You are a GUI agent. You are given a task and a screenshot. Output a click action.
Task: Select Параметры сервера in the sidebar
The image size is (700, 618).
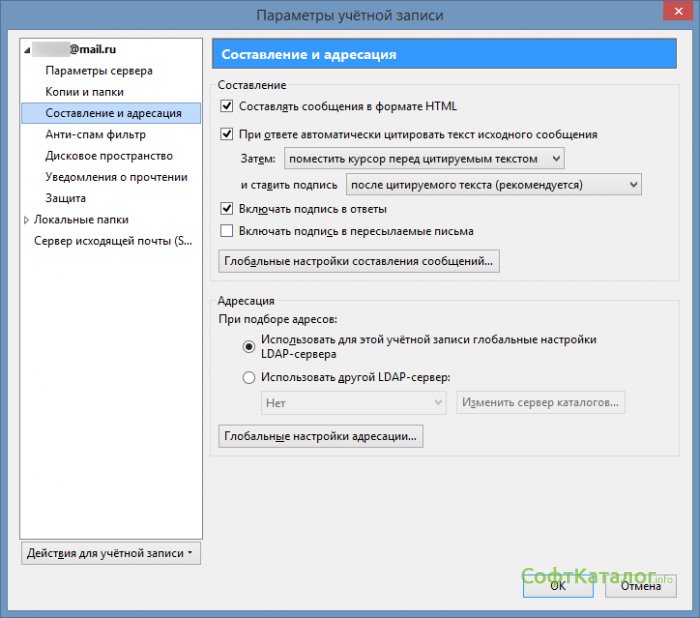click(x=99, y=71)
